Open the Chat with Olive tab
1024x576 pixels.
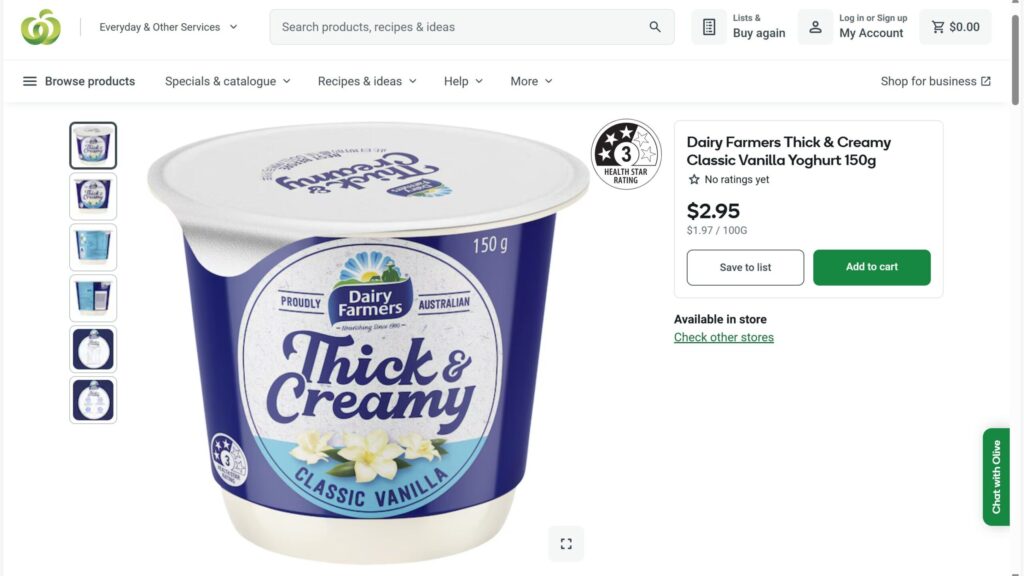[x=996, y=477]
